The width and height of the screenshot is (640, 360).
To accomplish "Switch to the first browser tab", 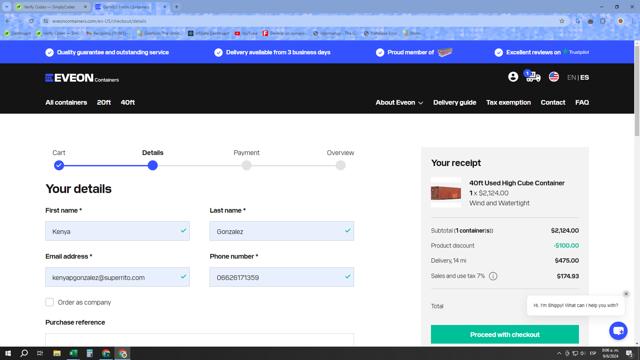I will (51, 7).
